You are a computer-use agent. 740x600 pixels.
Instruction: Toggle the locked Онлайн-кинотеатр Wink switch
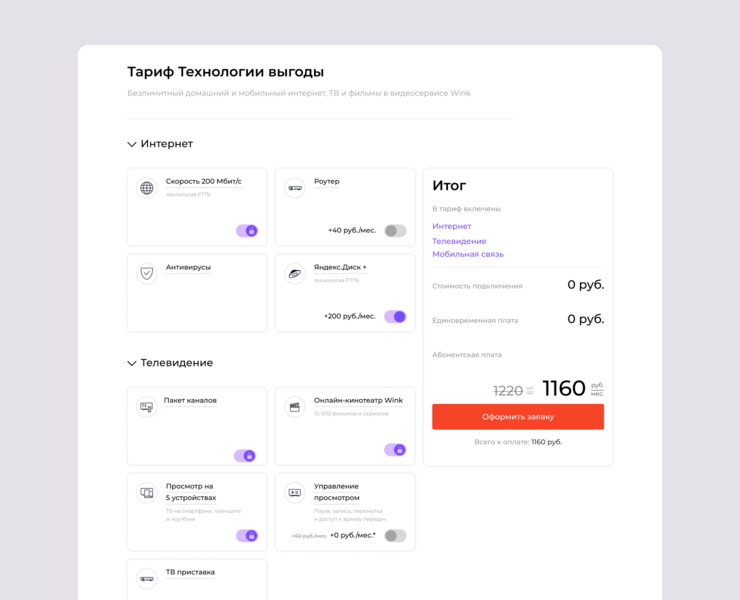point(395,450)
